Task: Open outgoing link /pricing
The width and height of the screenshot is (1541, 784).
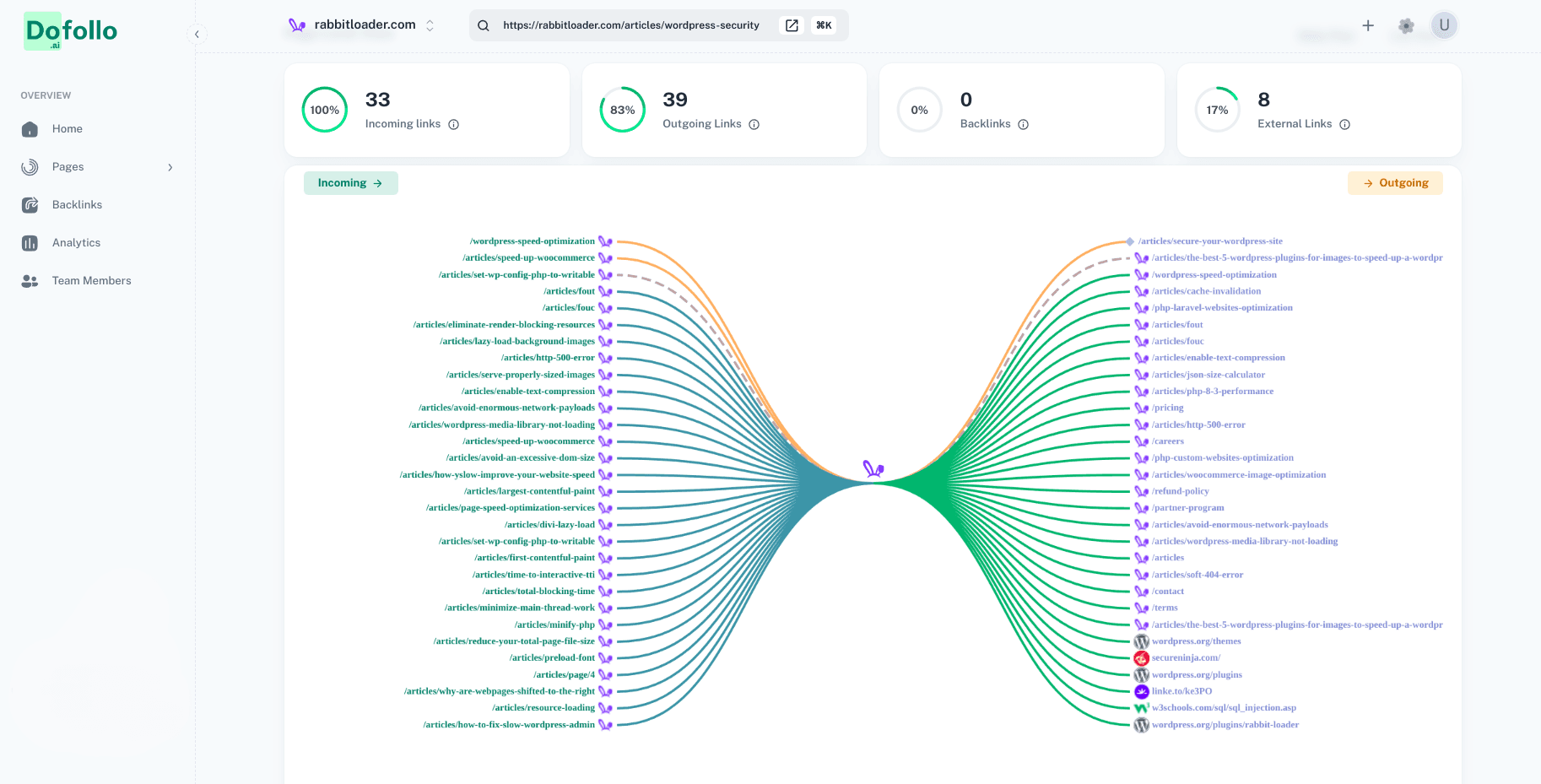Action: pos(1167,408)
